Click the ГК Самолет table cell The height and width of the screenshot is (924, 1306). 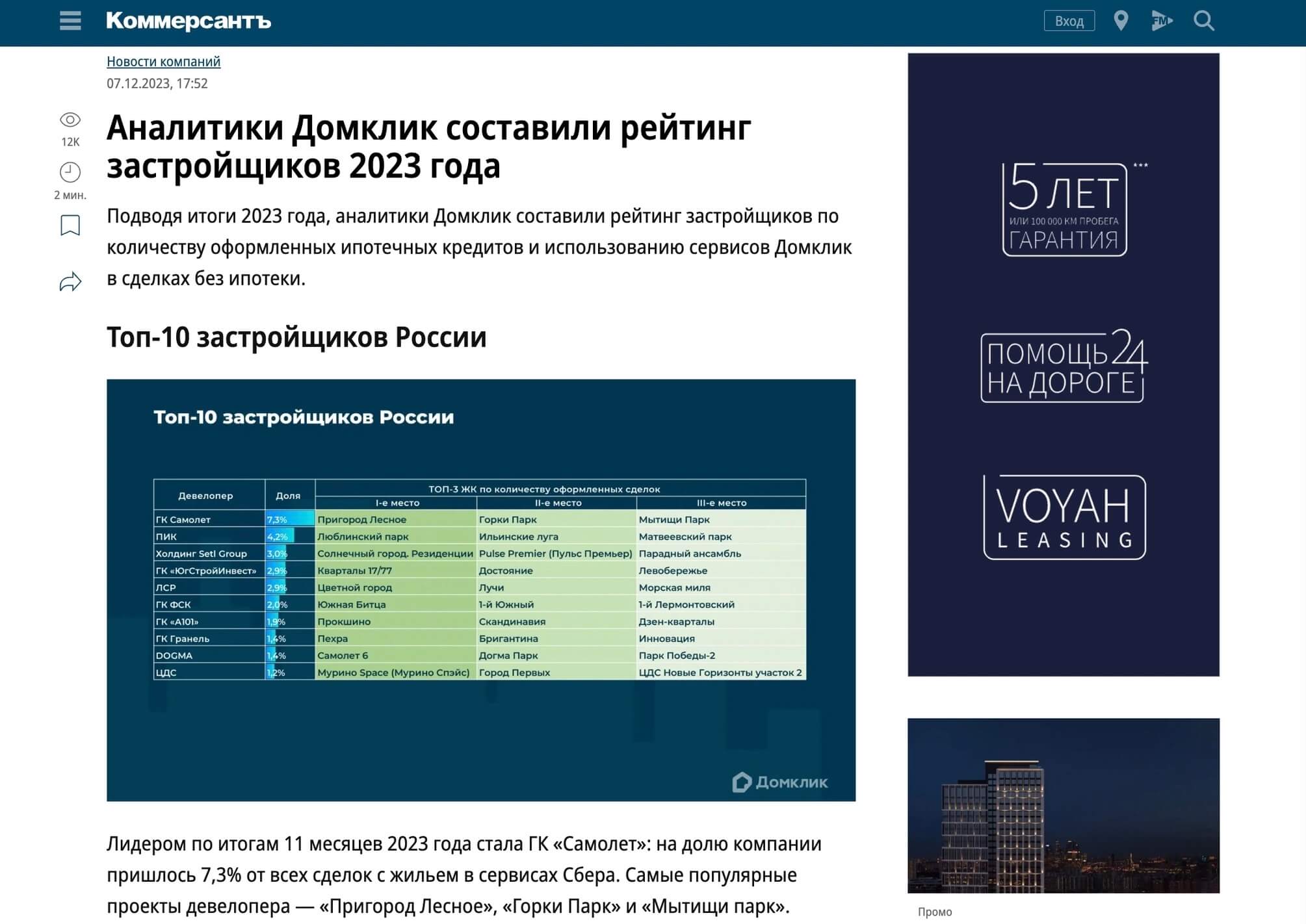click(209, 519)
